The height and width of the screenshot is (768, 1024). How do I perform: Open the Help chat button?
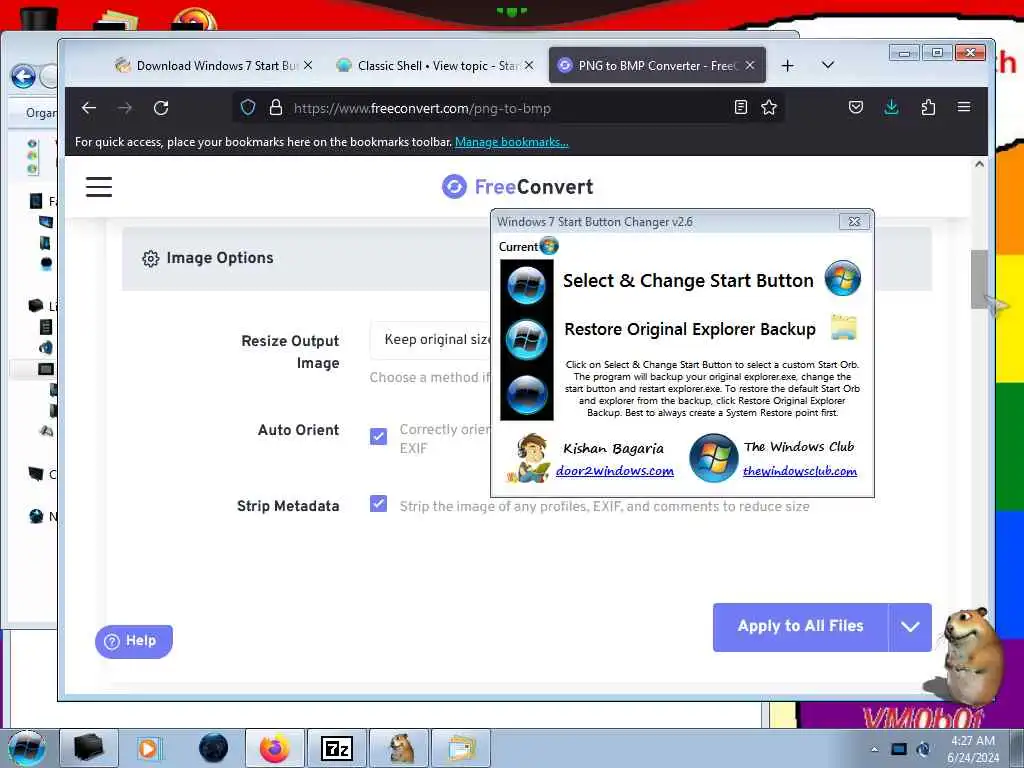point(134,641)
